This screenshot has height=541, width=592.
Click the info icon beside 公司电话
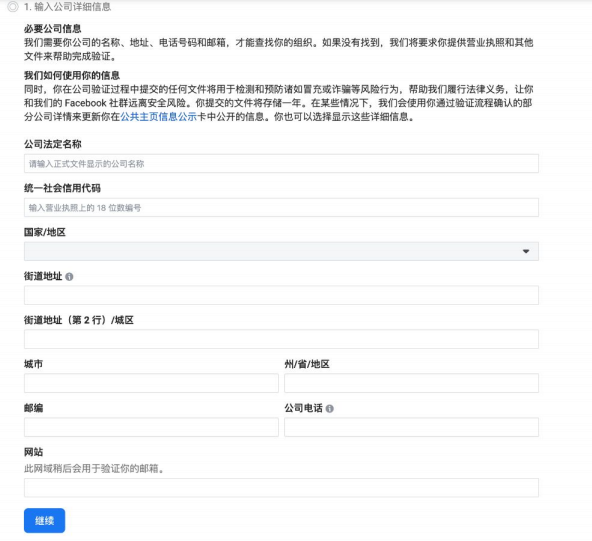[330, 408]
